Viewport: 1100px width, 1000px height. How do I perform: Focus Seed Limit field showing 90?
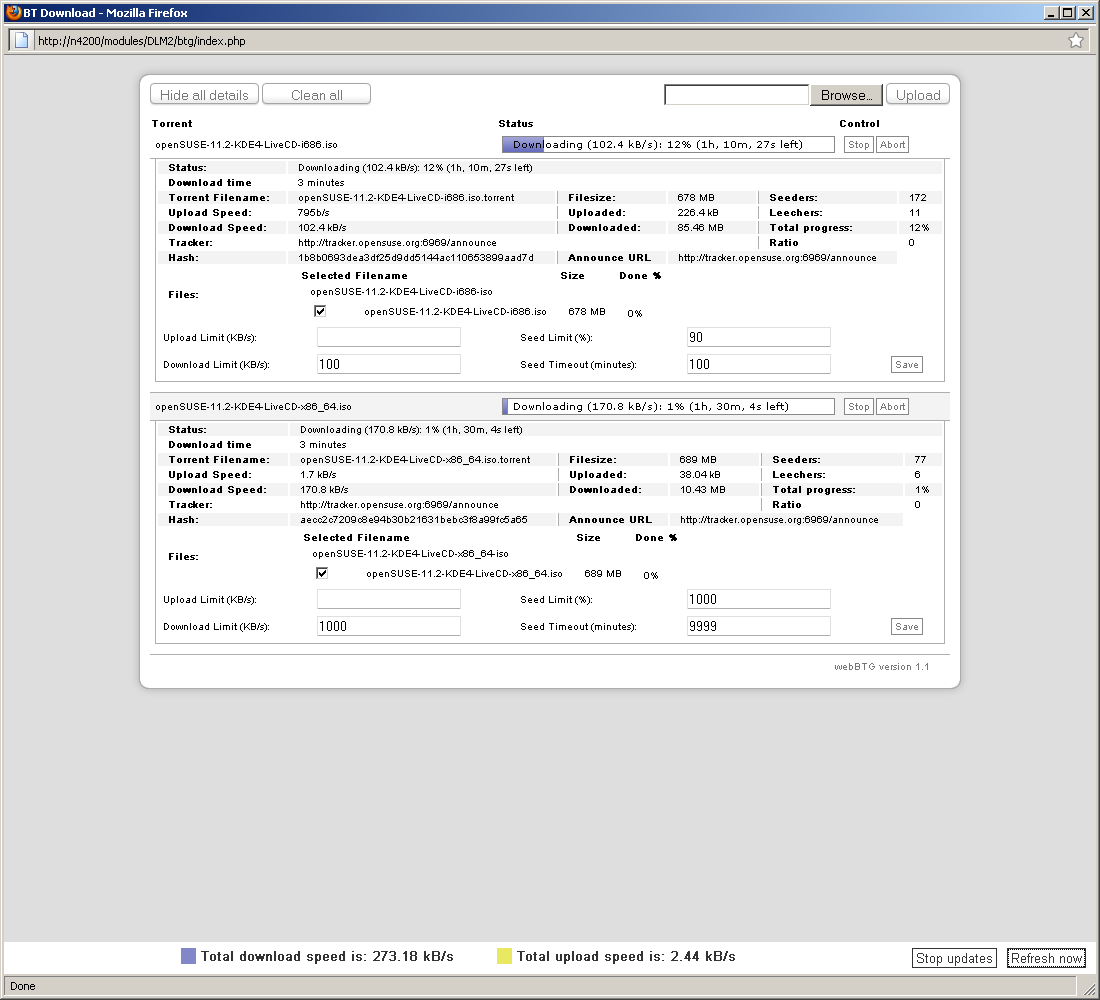pyautogui.click(x=758, y=338)
